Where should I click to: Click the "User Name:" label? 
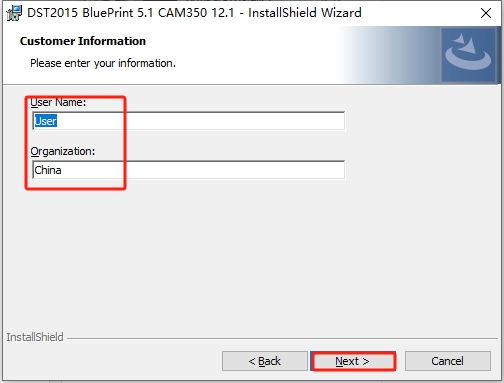pos(58,102)
